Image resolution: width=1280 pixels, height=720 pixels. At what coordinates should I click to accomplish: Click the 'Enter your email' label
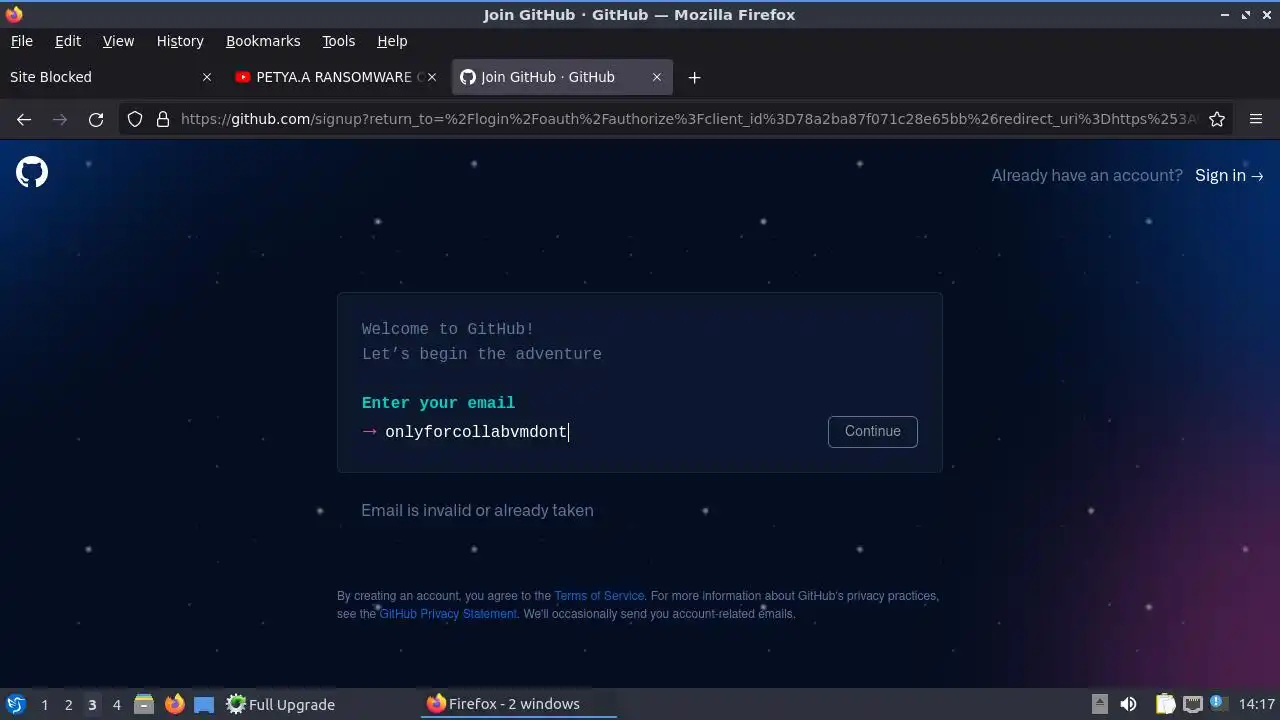pyautogui.click(x=438, y=403)
